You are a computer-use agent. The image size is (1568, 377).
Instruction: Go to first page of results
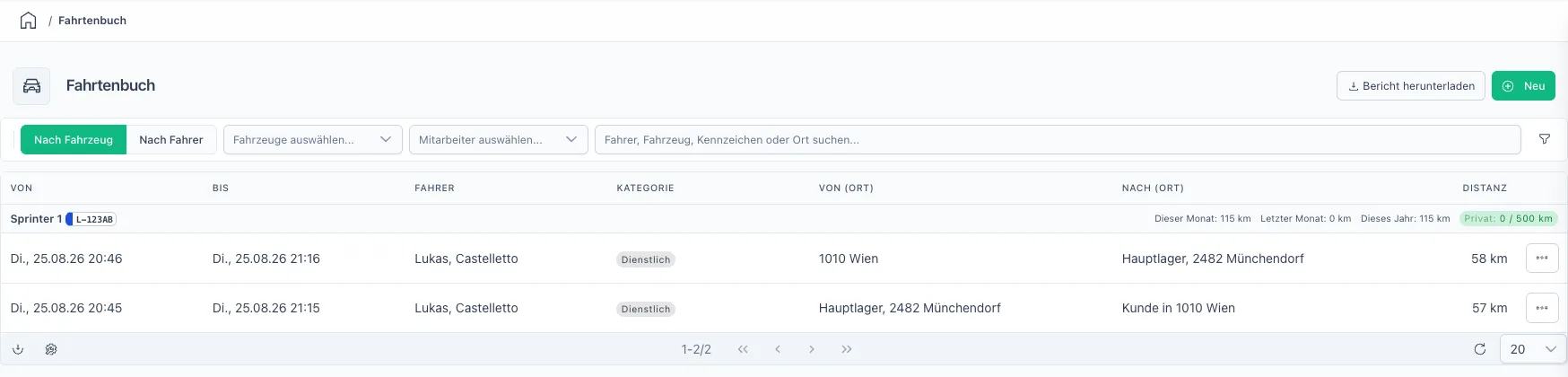click(743, 349)
